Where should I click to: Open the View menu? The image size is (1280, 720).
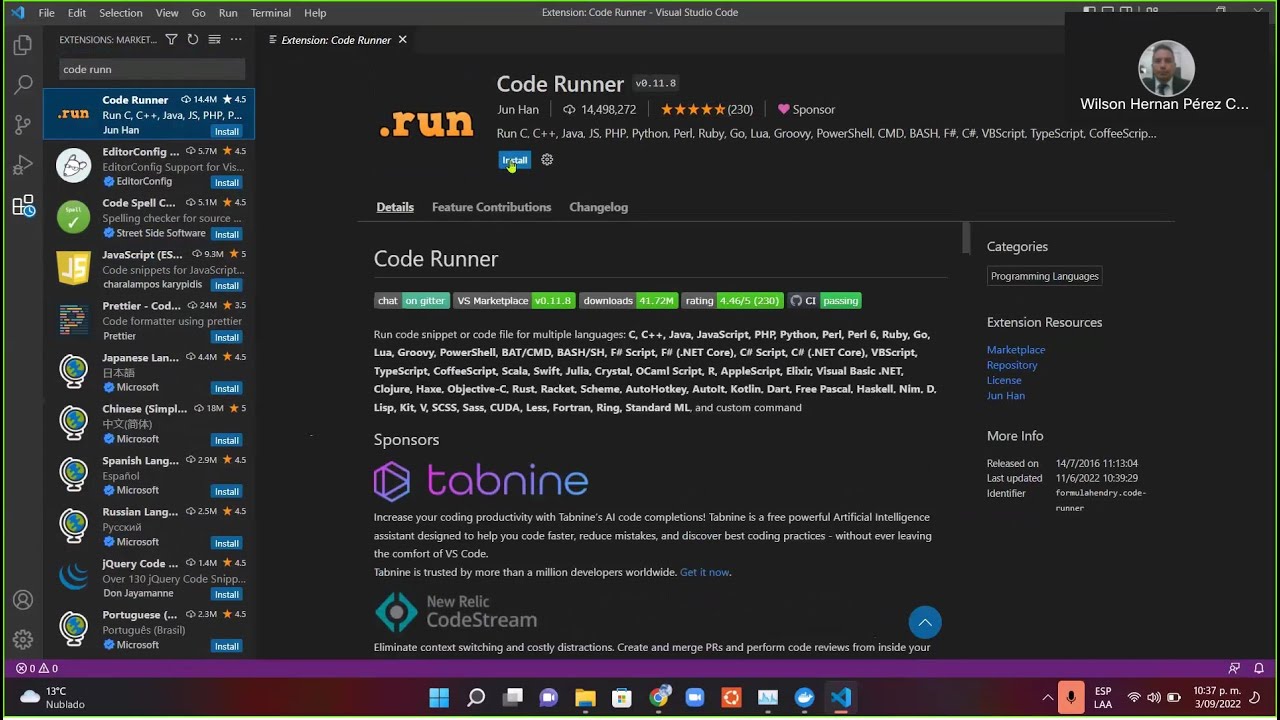[x=167, y=13]
